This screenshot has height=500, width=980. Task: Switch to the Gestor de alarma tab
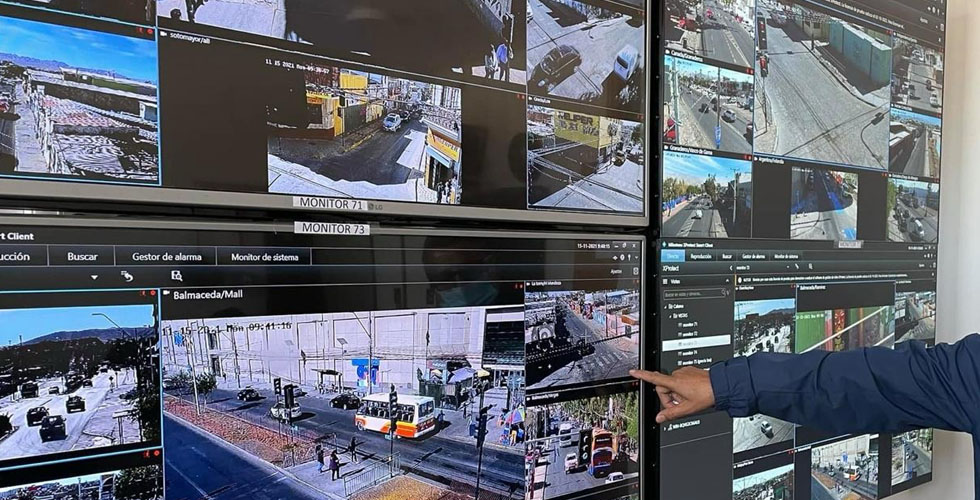(x=166, y=256)
